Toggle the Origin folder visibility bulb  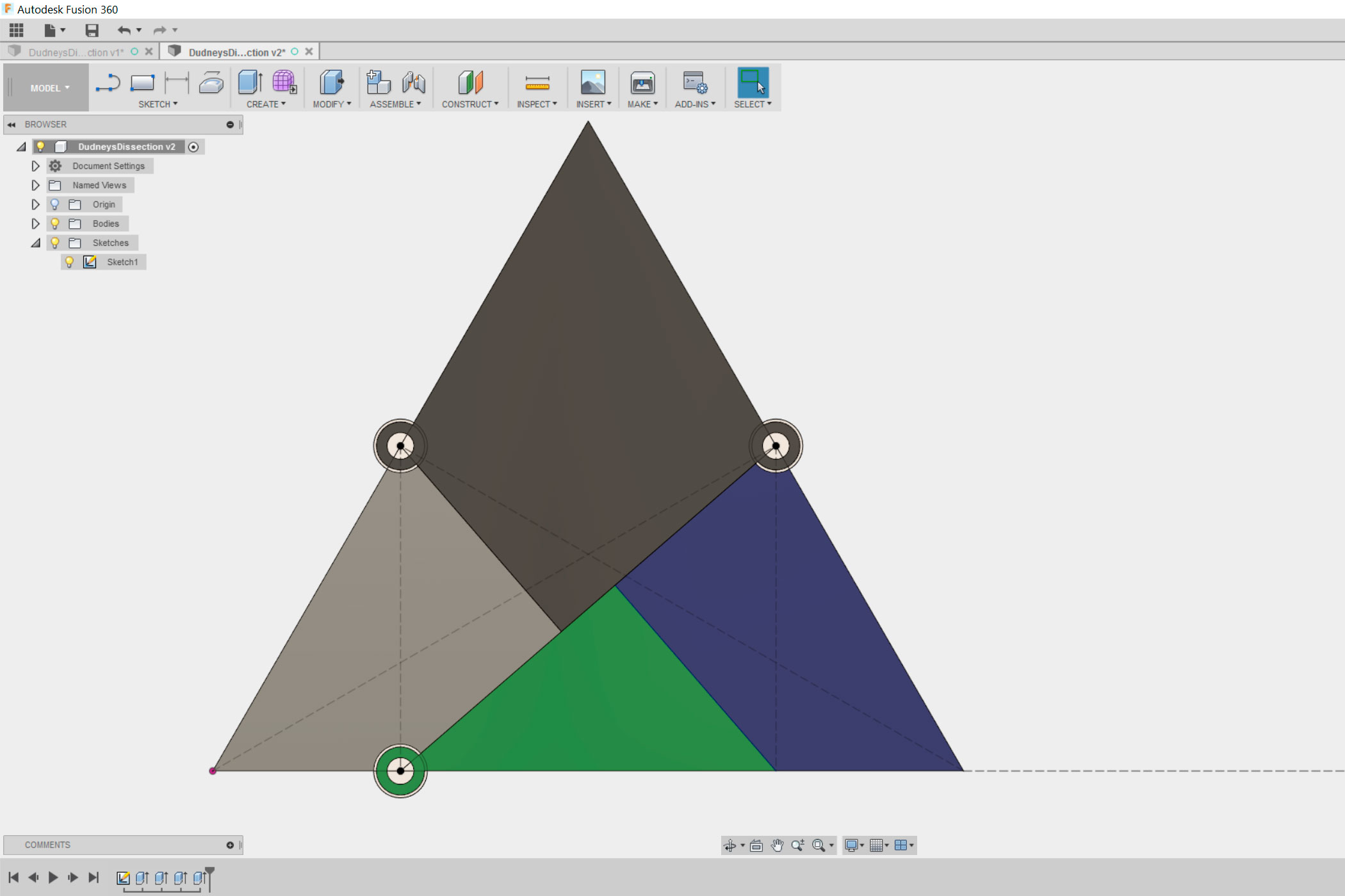pos(55,204)
